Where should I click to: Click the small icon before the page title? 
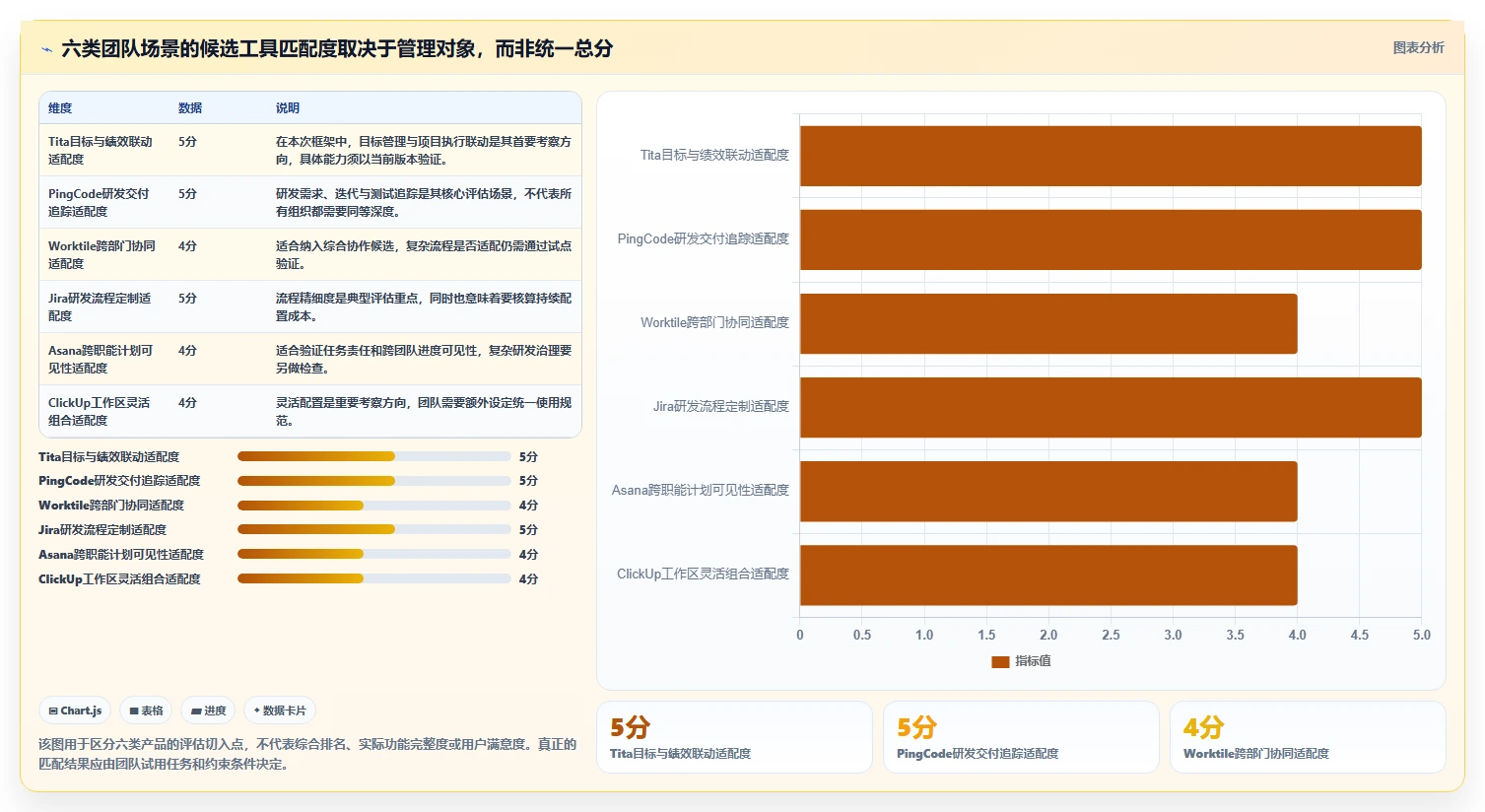(x=46, y=49)
